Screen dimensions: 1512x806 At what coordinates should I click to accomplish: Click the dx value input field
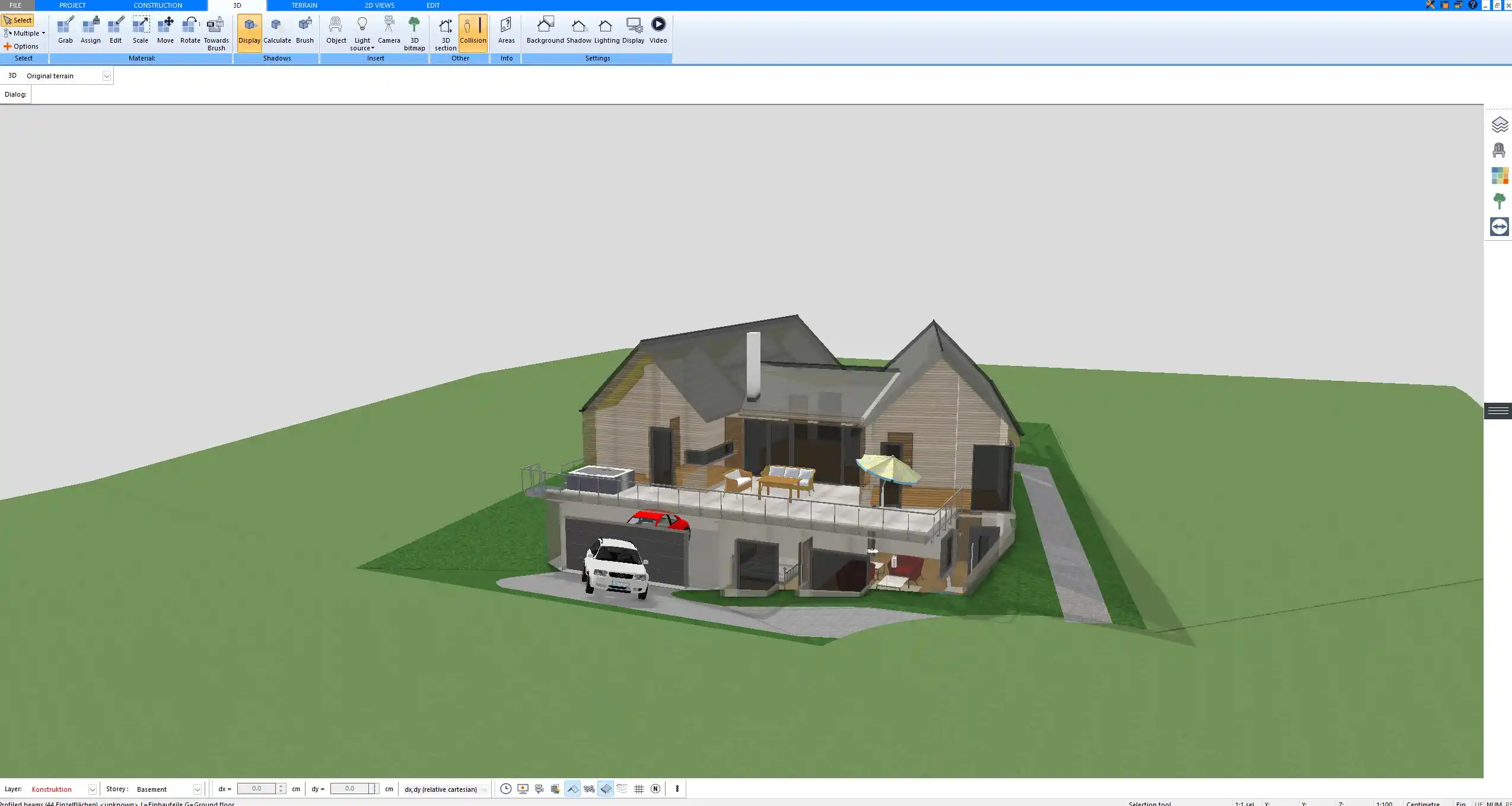256,789
